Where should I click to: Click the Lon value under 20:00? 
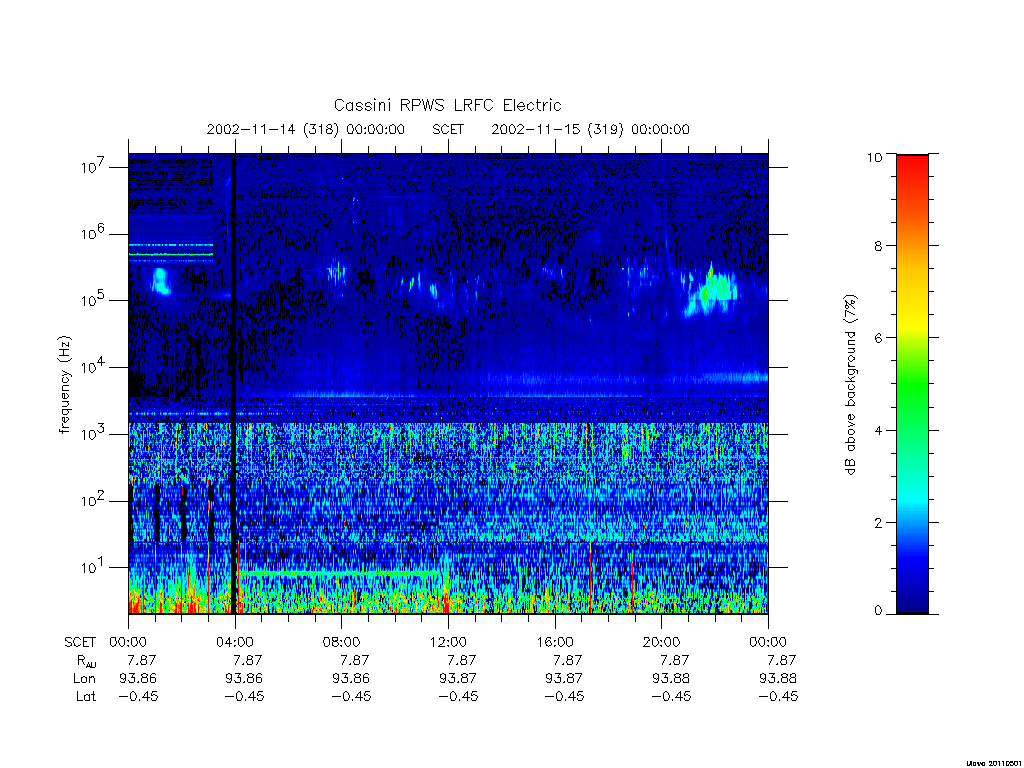tap(671, 679)
